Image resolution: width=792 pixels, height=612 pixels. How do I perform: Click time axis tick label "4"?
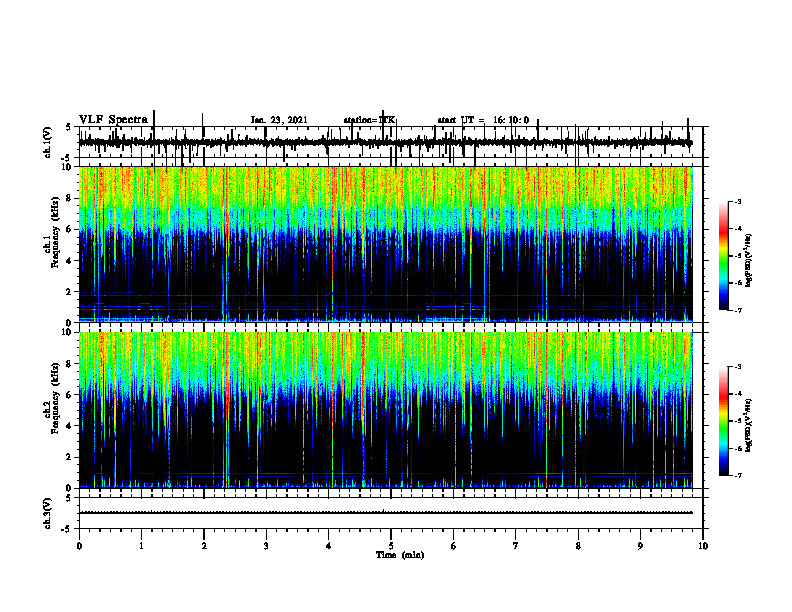tap(329, 546)
